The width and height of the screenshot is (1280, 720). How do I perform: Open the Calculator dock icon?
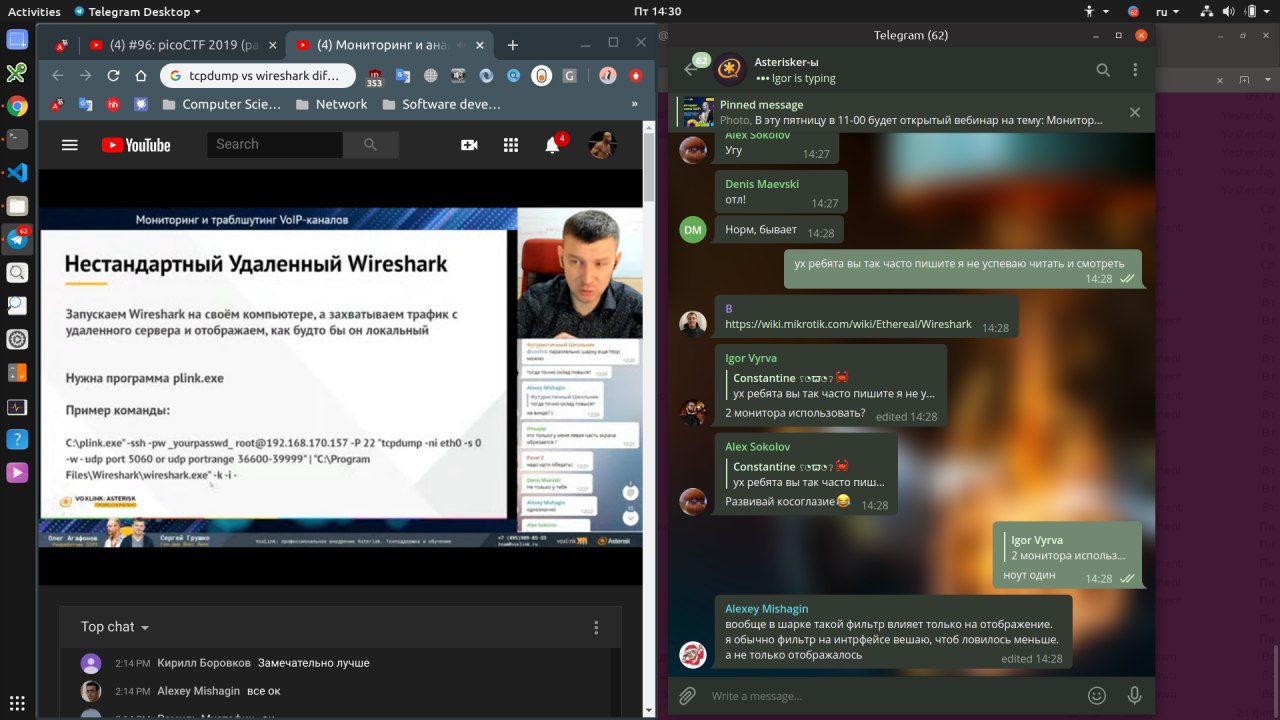17,372
